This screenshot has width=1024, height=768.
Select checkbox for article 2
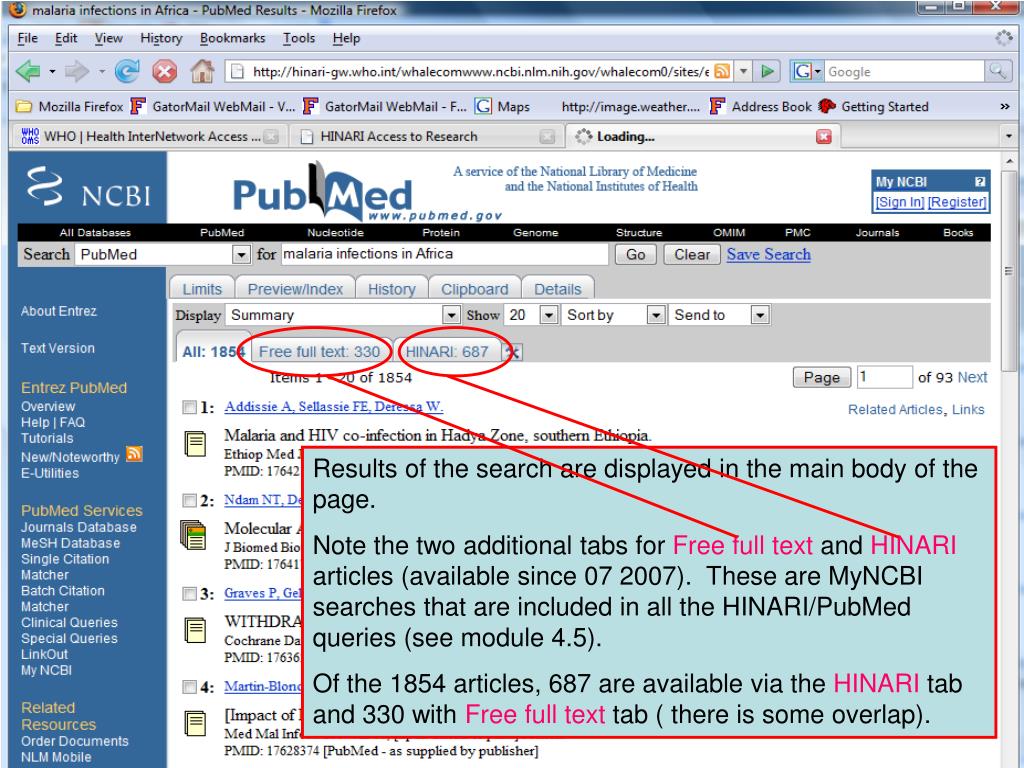point(189,501)
